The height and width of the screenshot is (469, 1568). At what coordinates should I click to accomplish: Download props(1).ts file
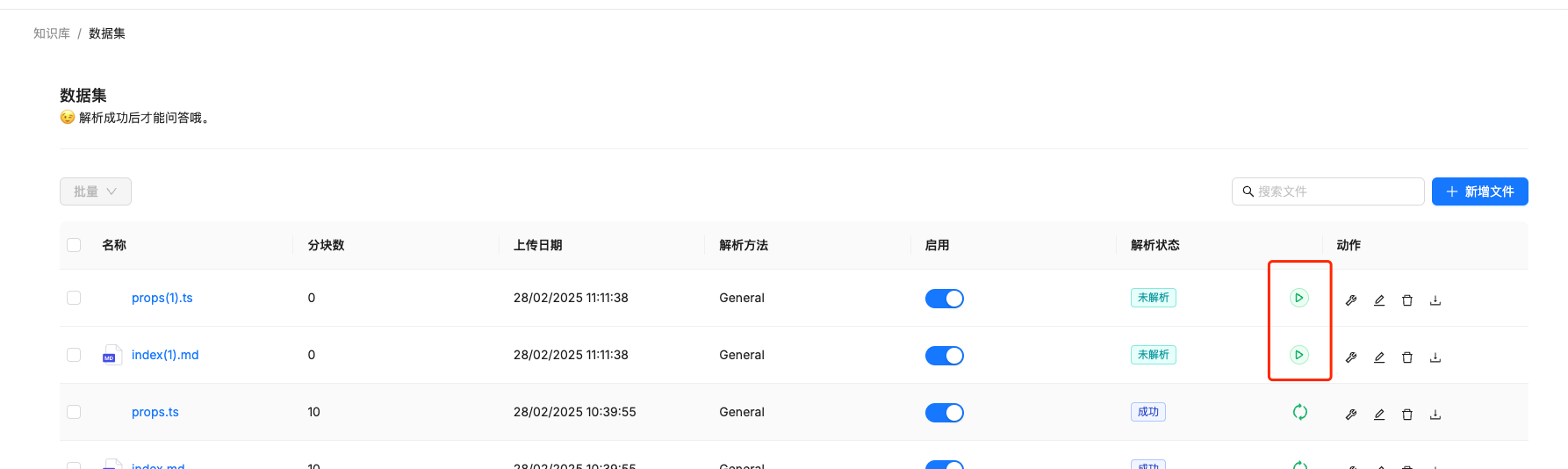tap(1435, 300)
